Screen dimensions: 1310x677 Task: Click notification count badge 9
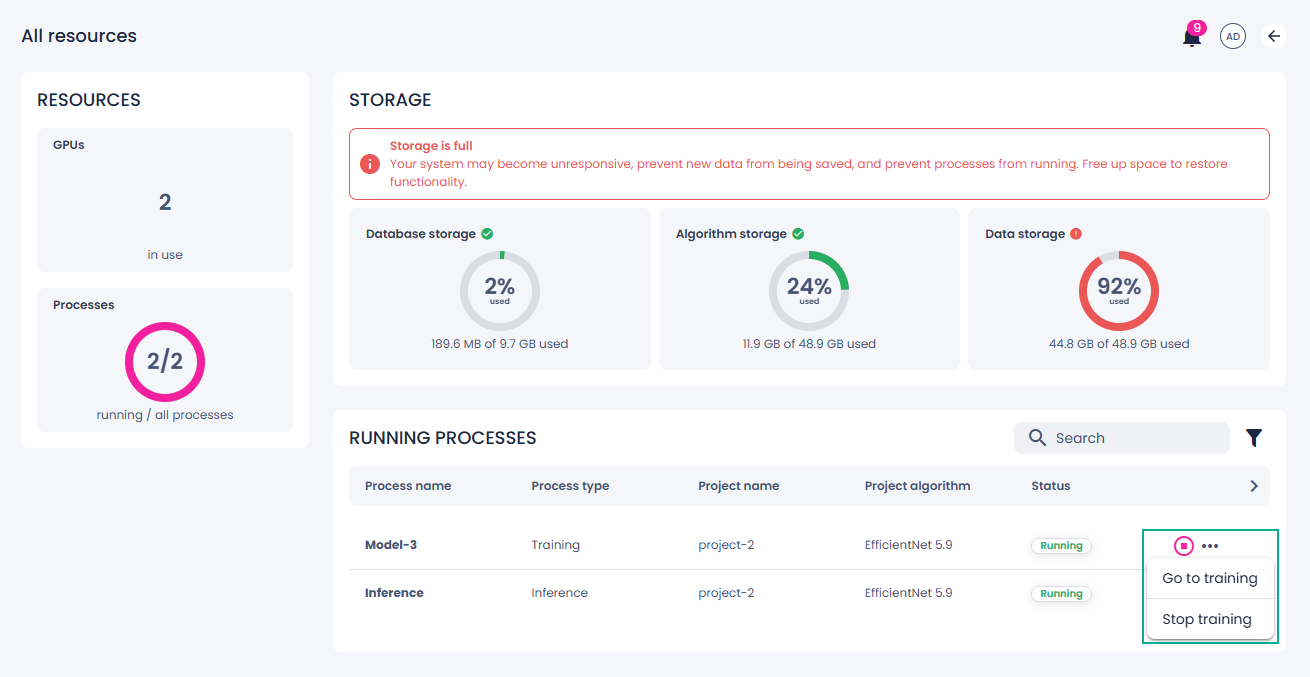[1197, 28]
